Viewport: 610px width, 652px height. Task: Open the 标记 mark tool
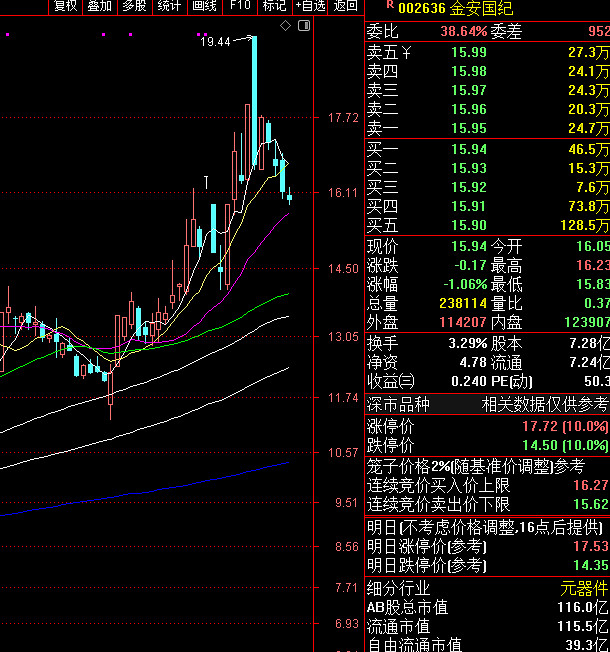click(274, 6)
